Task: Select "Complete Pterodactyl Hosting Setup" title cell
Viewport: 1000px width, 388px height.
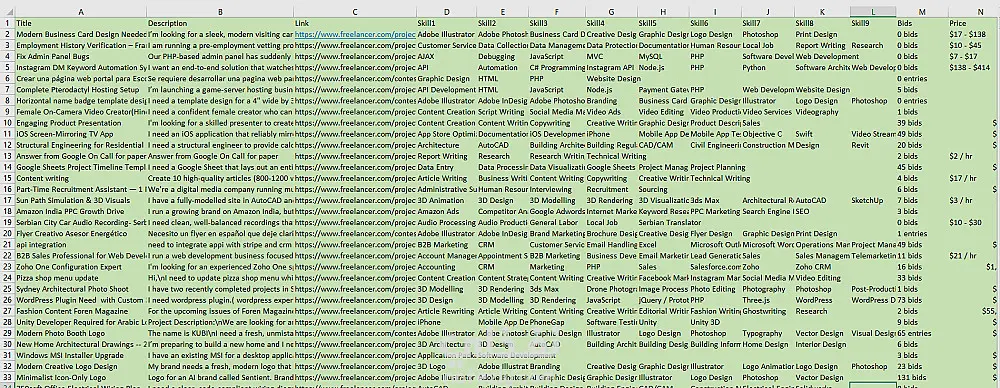Action: pos(81,90)
